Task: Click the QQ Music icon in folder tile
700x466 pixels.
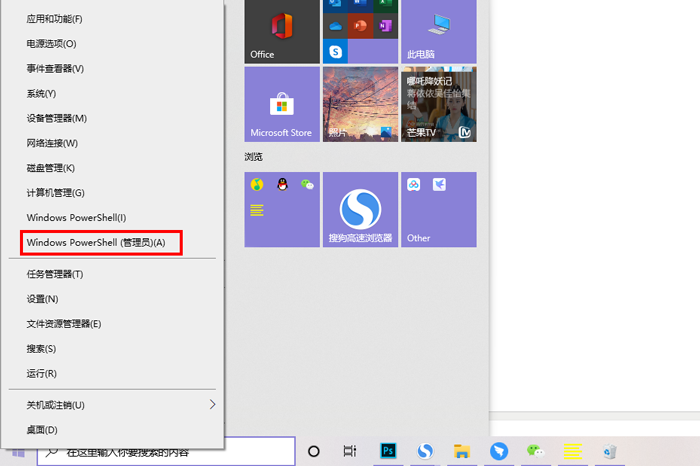Action: pyautogui.click(x=257, y=184)
